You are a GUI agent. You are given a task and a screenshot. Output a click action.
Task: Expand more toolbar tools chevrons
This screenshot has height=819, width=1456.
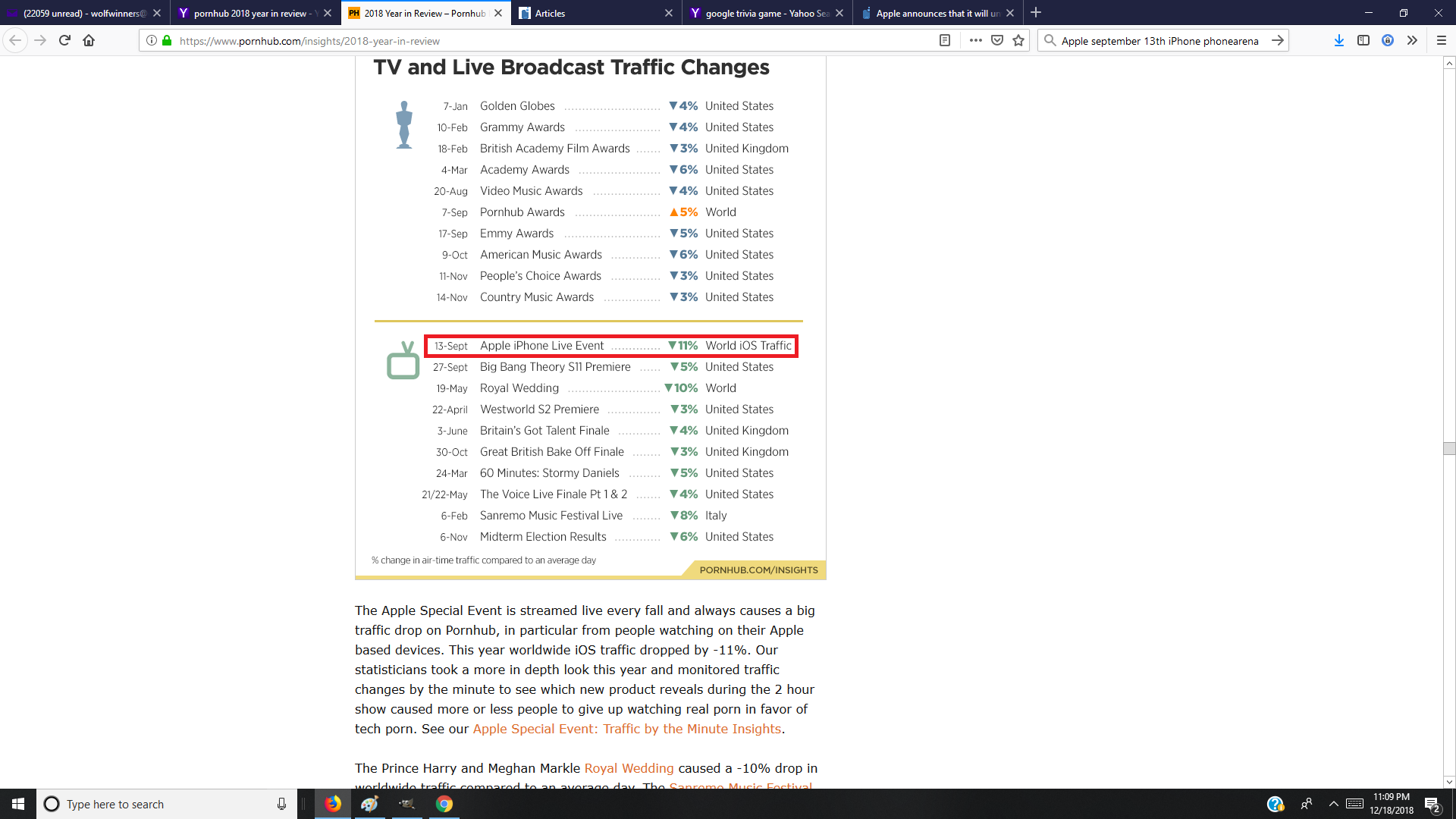[x=1412, y=40]
